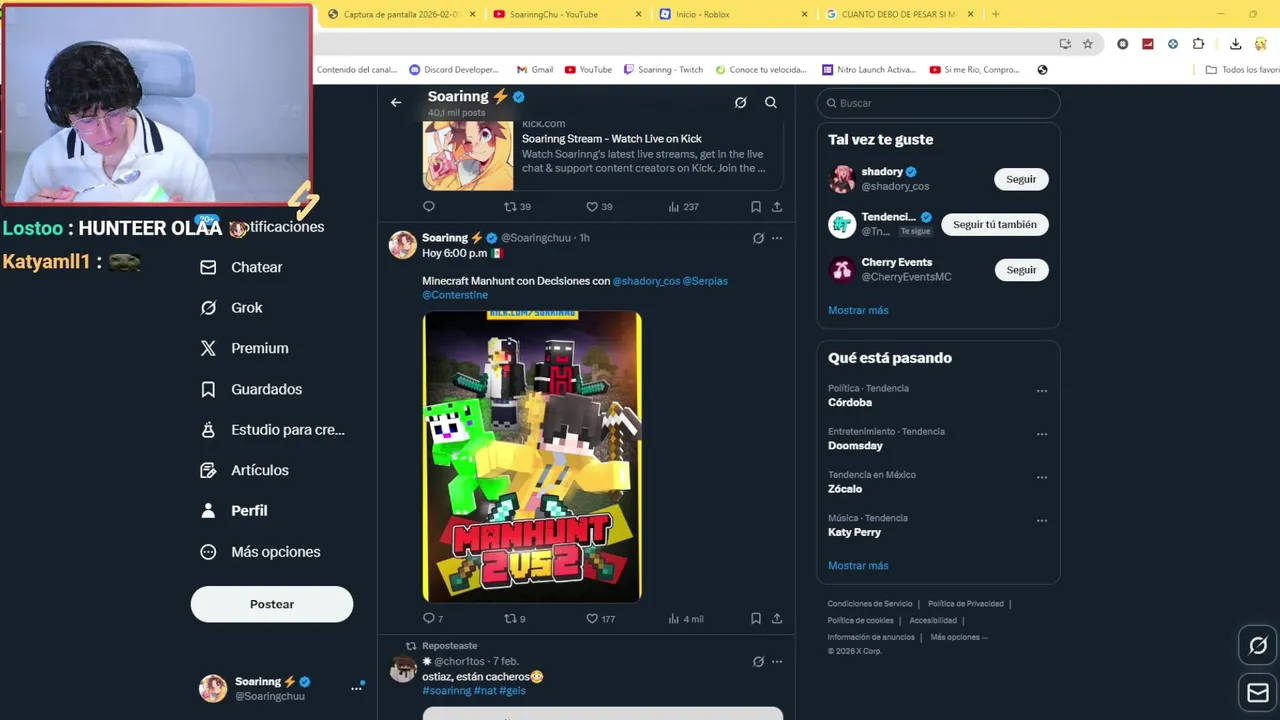Ask Grok about the @chor1tos repost
Viewport: 1280px width, 720px height.
coord(758,662)
